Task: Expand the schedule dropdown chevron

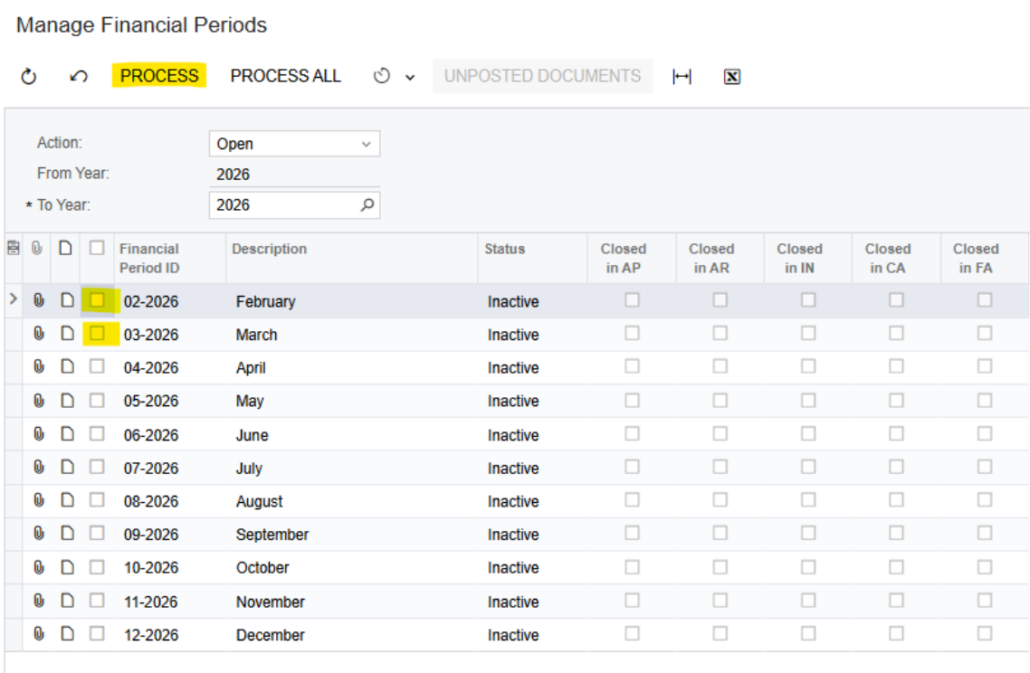Action: [x=410, y=75]
